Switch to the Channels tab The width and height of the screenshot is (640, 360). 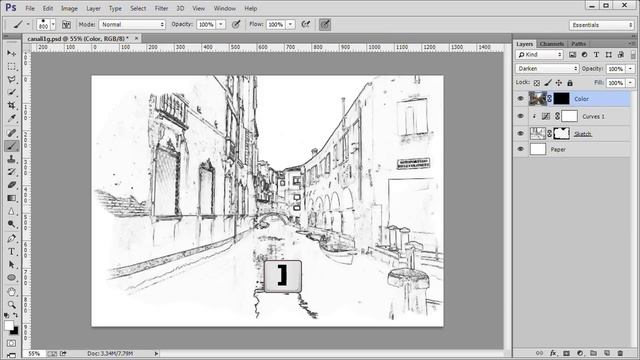point(551,44)
